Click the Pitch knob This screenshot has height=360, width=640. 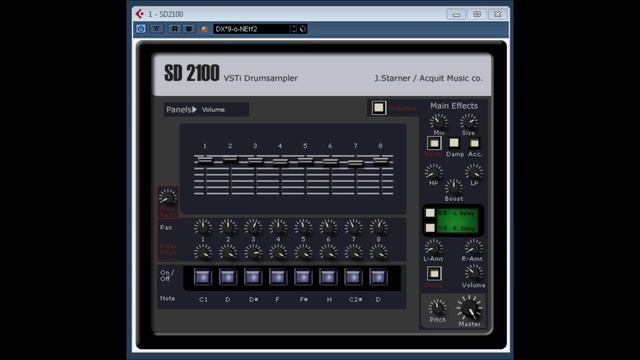point(438,307)
